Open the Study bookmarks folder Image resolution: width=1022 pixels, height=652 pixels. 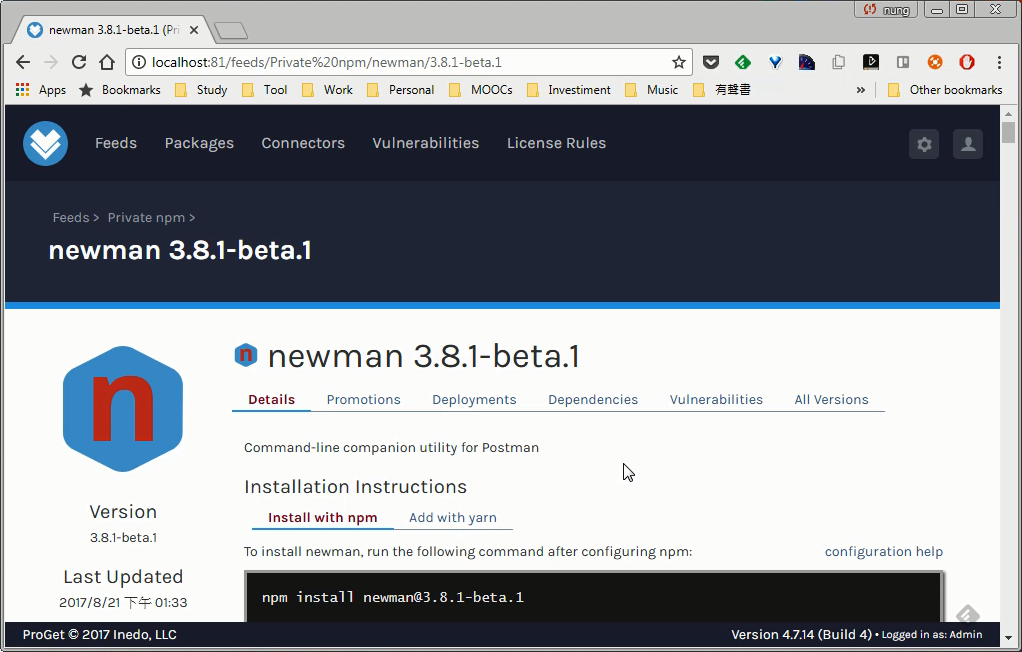[x=201, y=90]
